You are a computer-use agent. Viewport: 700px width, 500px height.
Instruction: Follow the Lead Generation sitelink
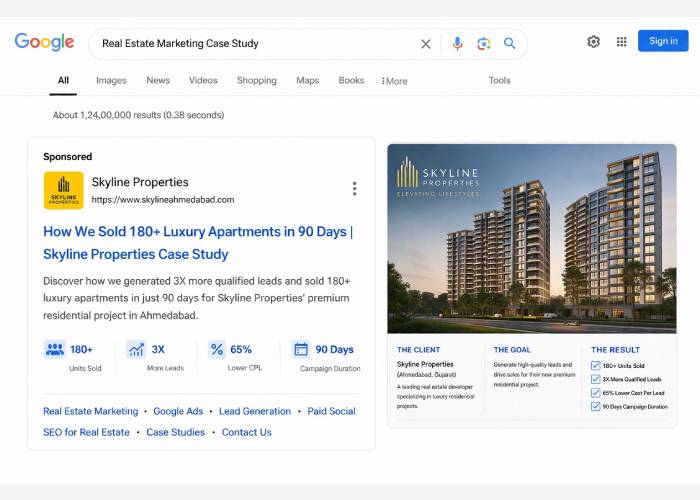[x=255, y=411]
